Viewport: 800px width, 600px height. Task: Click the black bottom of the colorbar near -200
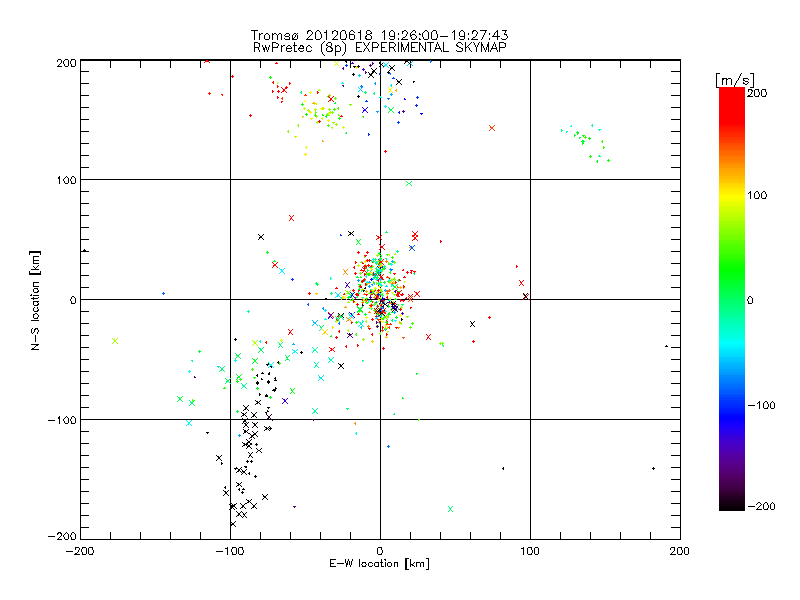[x=732, y=504]
